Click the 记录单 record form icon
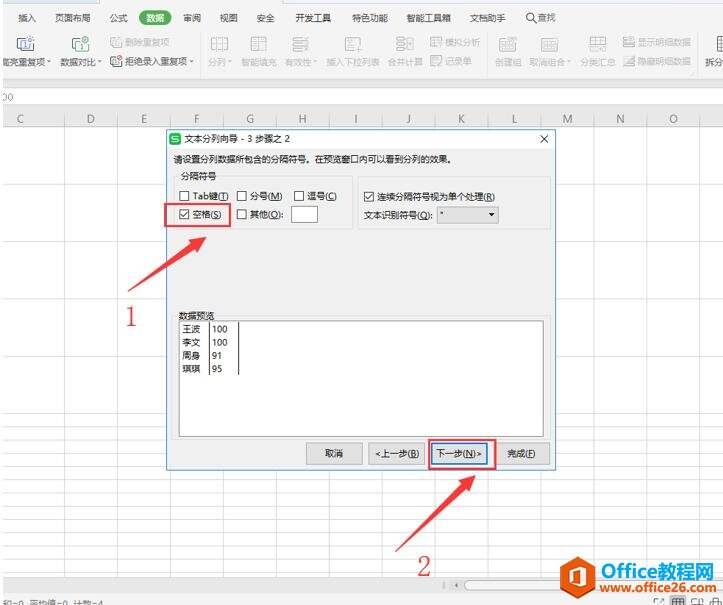This screenshot has height=605, width=723. pos(436,60)
